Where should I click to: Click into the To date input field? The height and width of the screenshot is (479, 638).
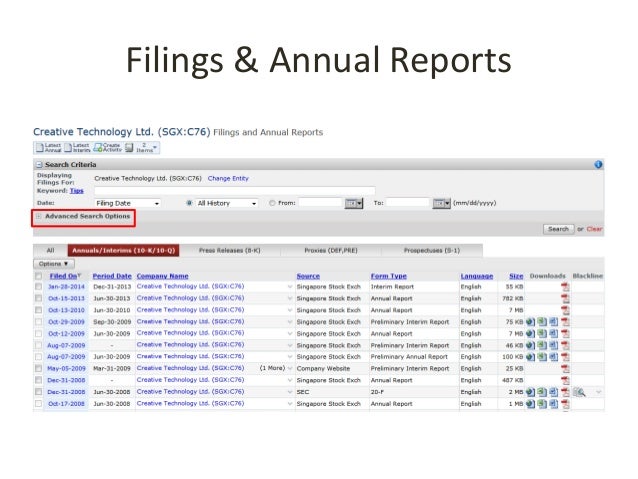tap(409, 203)
